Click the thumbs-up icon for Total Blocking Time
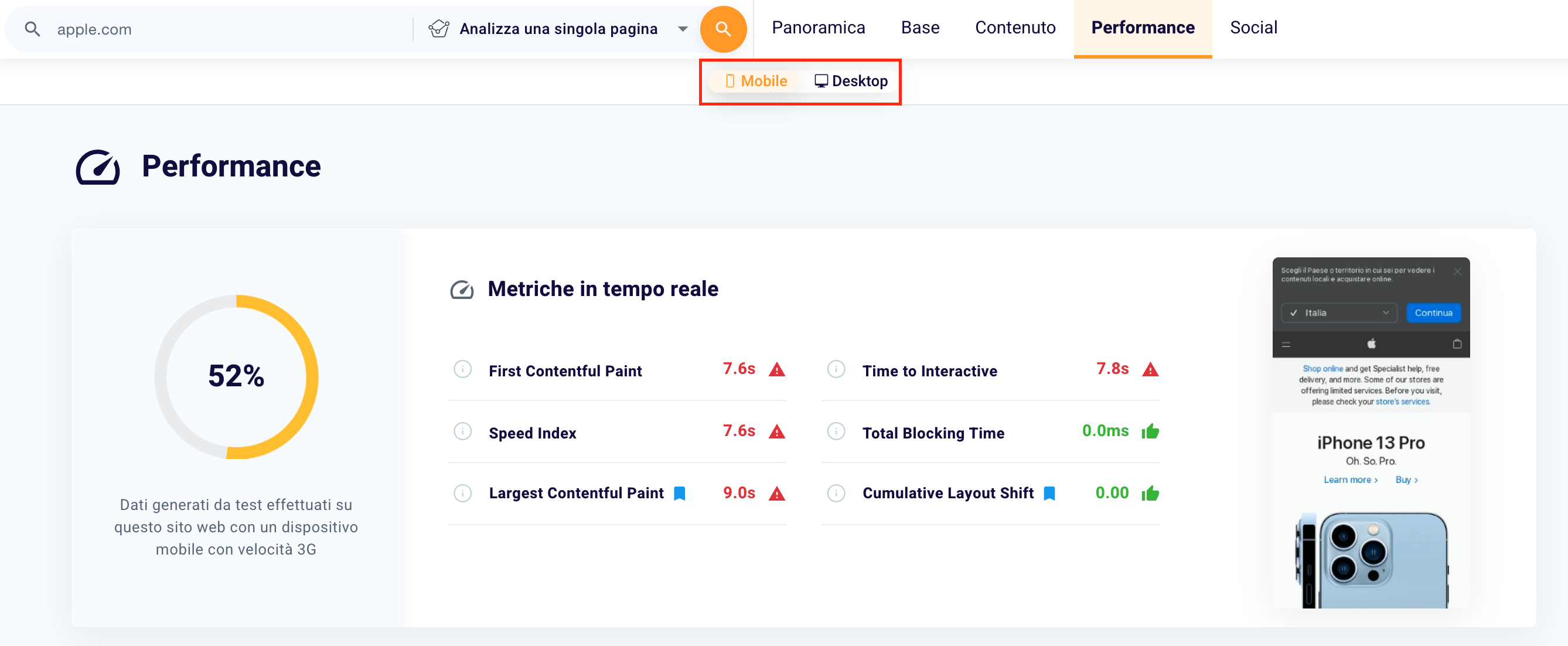This screenshot has height=646, width=1568. click(x=1150, y=431)
